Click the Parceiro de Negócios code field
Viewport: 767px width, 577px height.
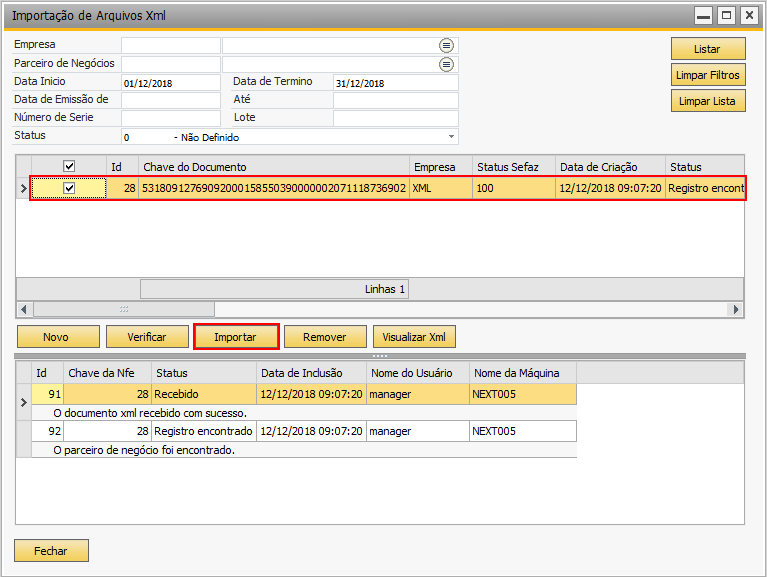[x=171, y=64]
